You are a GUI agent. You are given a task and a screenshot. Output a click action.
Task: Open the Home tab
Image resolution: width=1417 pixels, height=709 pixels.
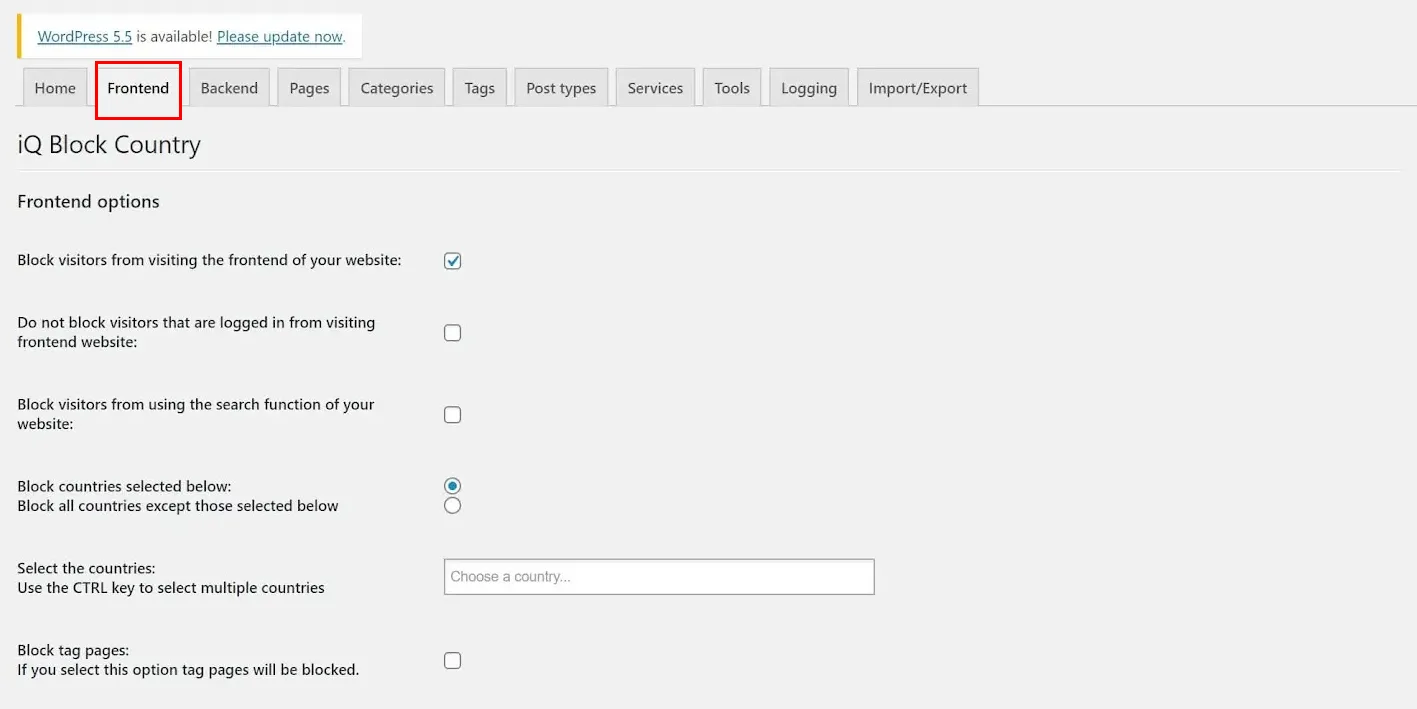[x=55, y=87]
